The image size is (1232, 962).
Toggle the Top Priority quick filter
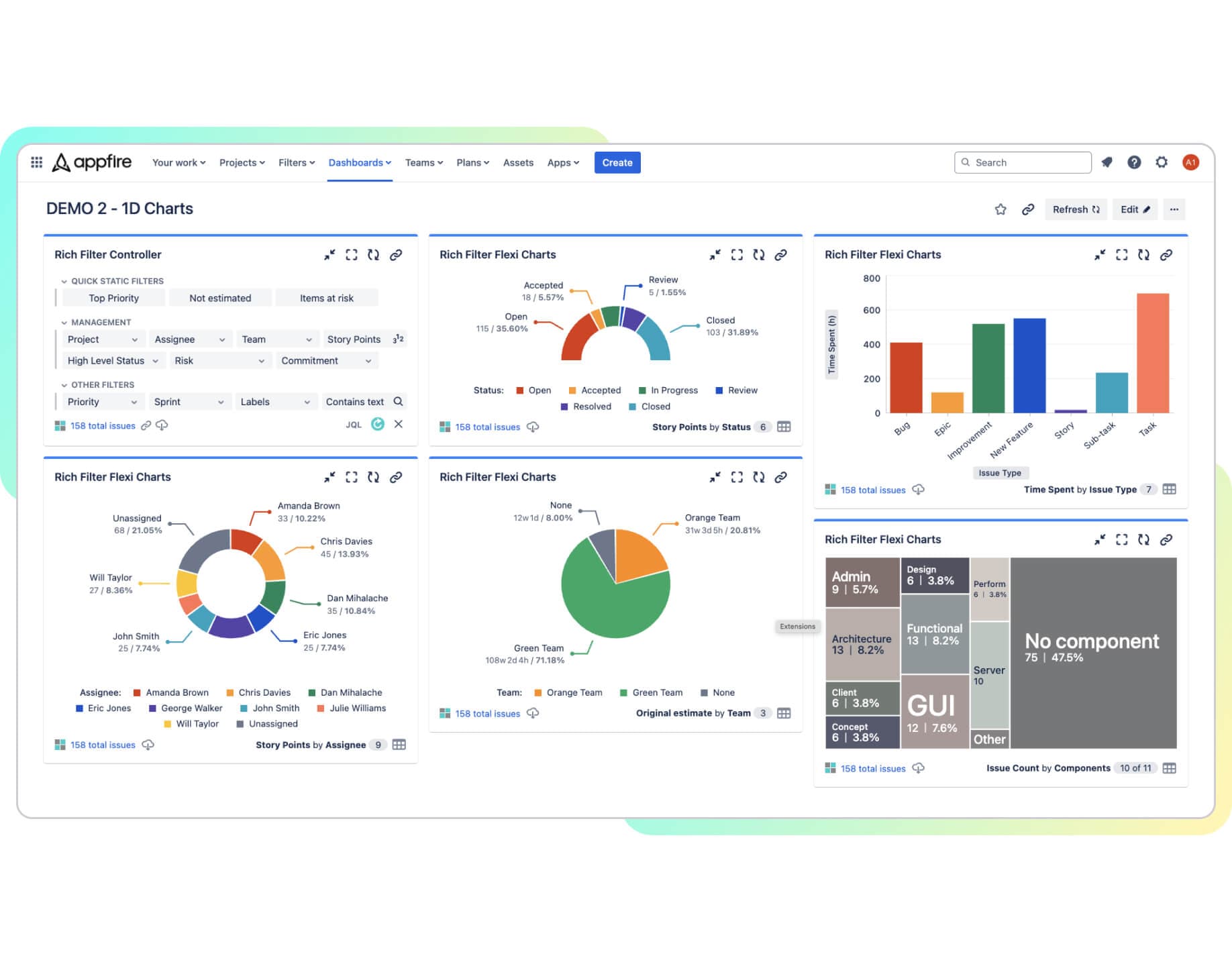113,297
